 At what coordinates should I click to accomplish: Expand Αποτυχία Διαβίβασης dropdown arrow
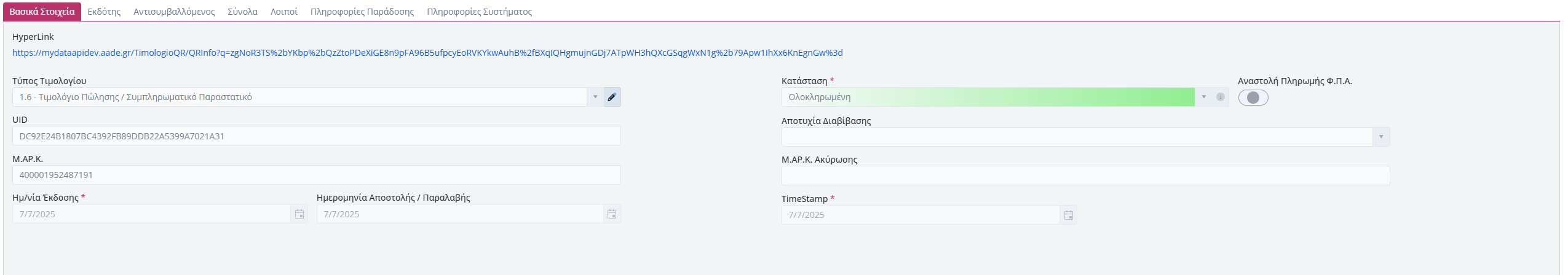point(1381,137)
